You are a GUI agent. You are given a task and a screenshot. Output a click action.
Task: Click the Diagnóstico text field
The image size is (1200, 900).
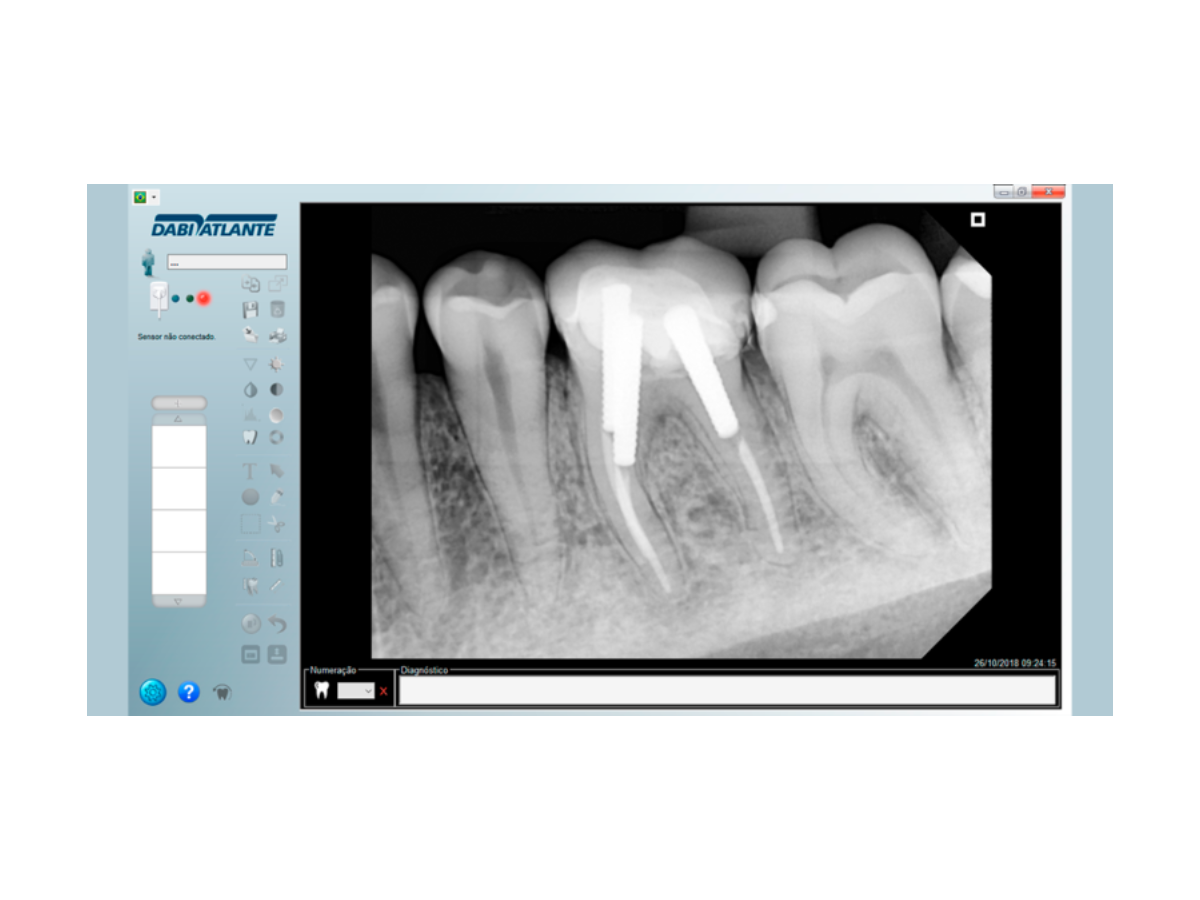tap(727, 690)
